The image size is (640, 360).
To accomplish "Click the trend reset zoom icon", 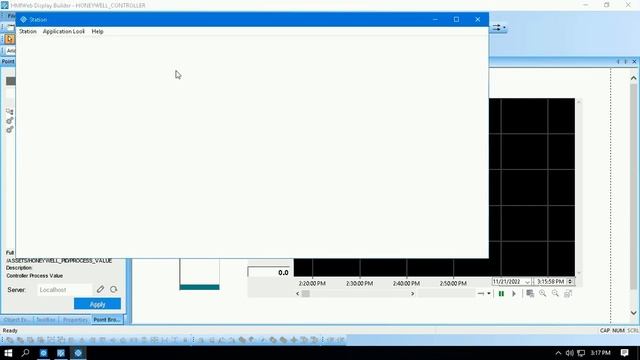I will click(568, 293).
